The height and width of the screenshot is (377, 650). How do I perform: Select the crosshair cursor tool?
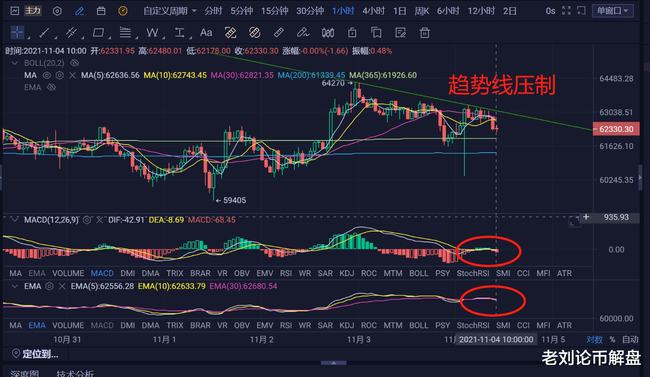(17, 32)
